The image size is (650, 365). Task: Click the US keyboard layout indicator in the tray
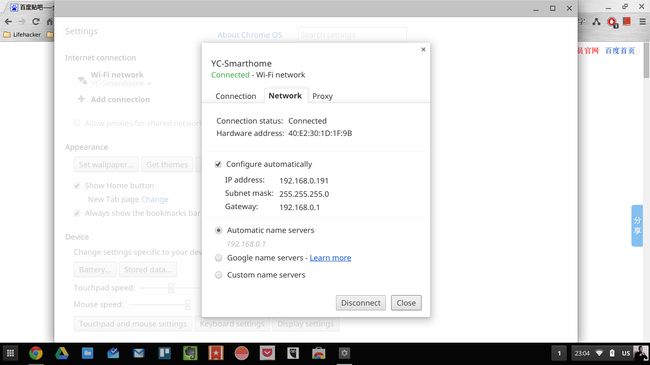[x=626, y=353]
